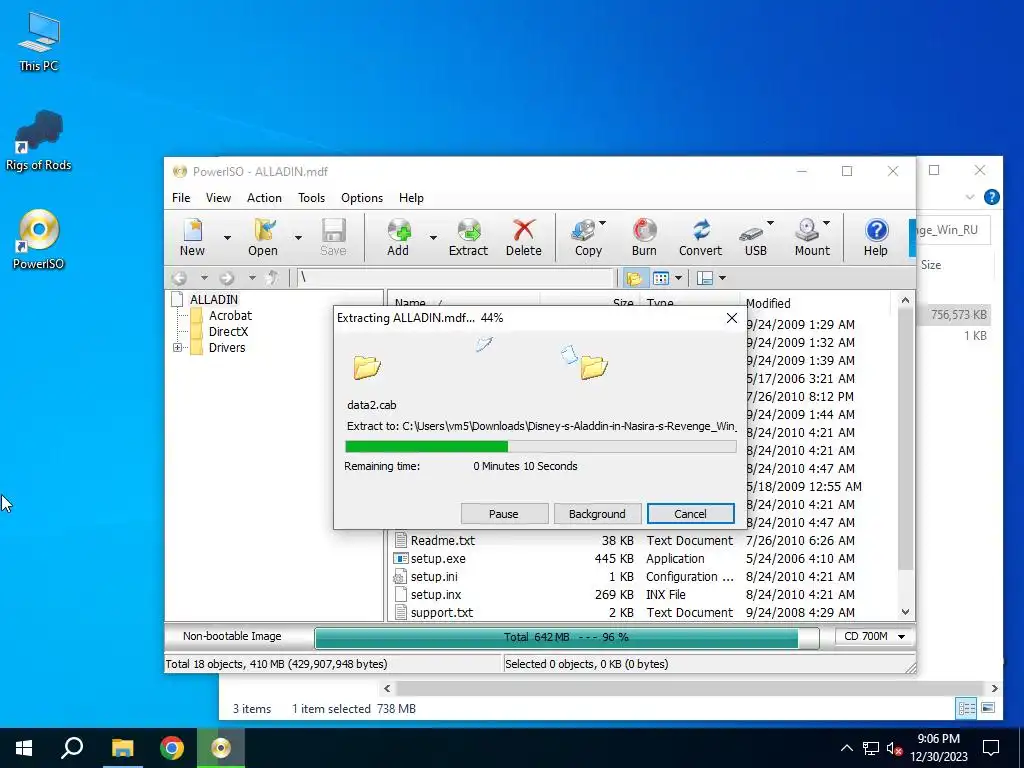This screenshot has width=1024, height=768.
Task: Open the Copy button dropdown arrow
Action: (602, 223)
